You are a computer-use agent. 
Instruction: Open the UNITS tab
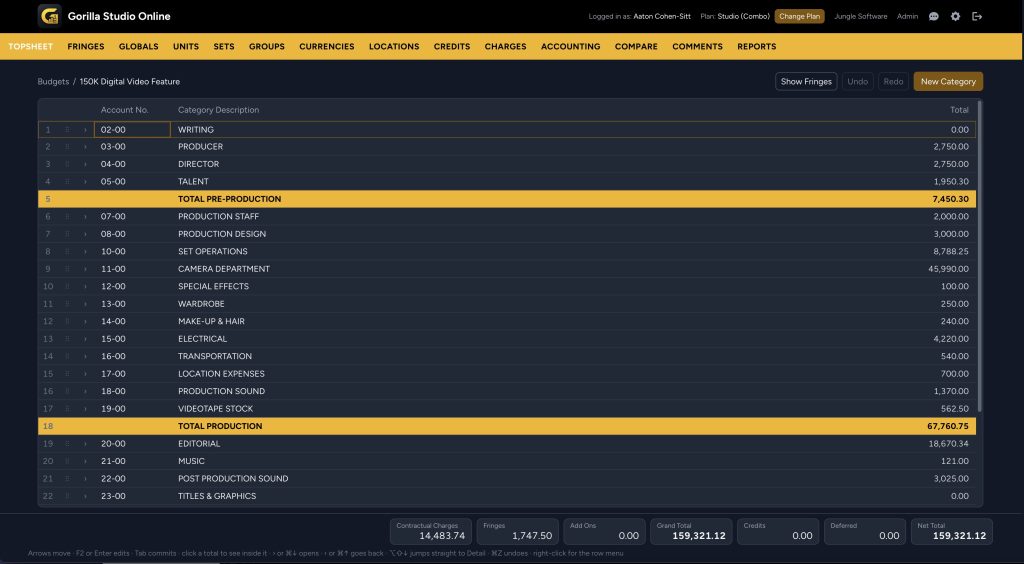(x=186, y=46)
